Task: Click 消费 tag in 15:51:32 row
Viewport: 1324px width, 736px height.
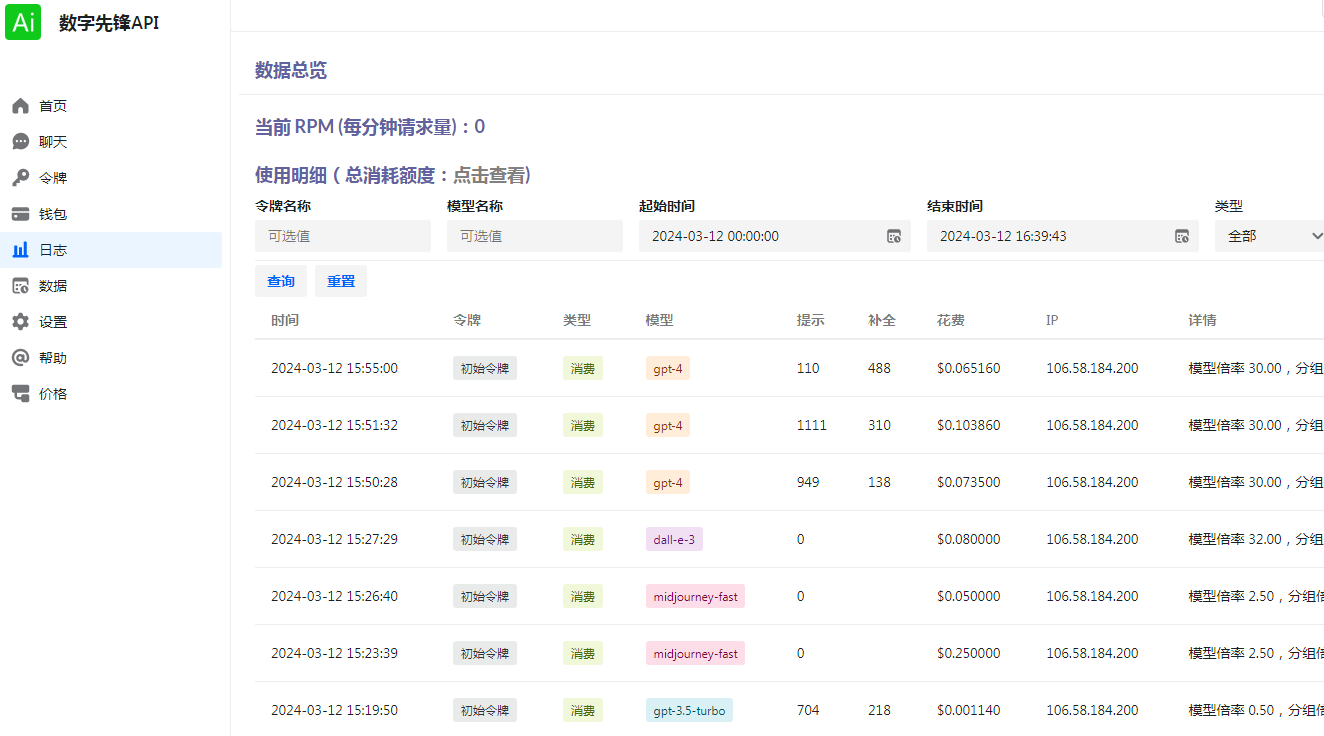Action: (x=583, y=425)
